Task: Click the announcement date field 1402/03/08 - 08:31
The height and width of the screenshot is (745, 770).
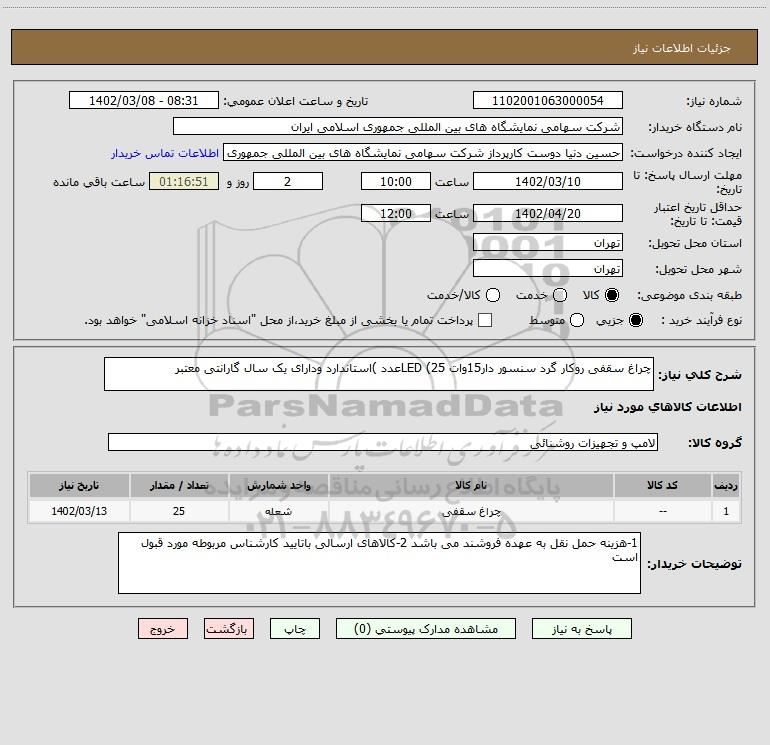Action: tap(143, 100)
